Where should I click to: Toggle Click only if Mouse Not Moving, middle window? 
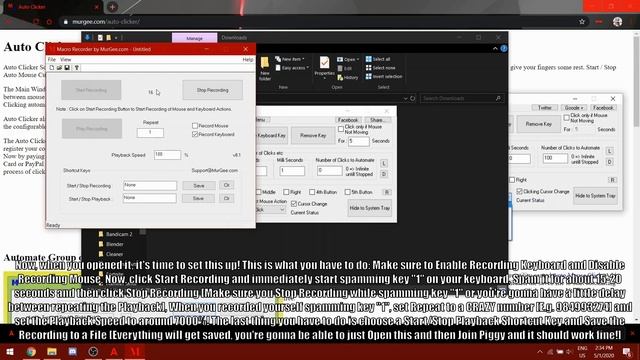[x=341, y=129]
